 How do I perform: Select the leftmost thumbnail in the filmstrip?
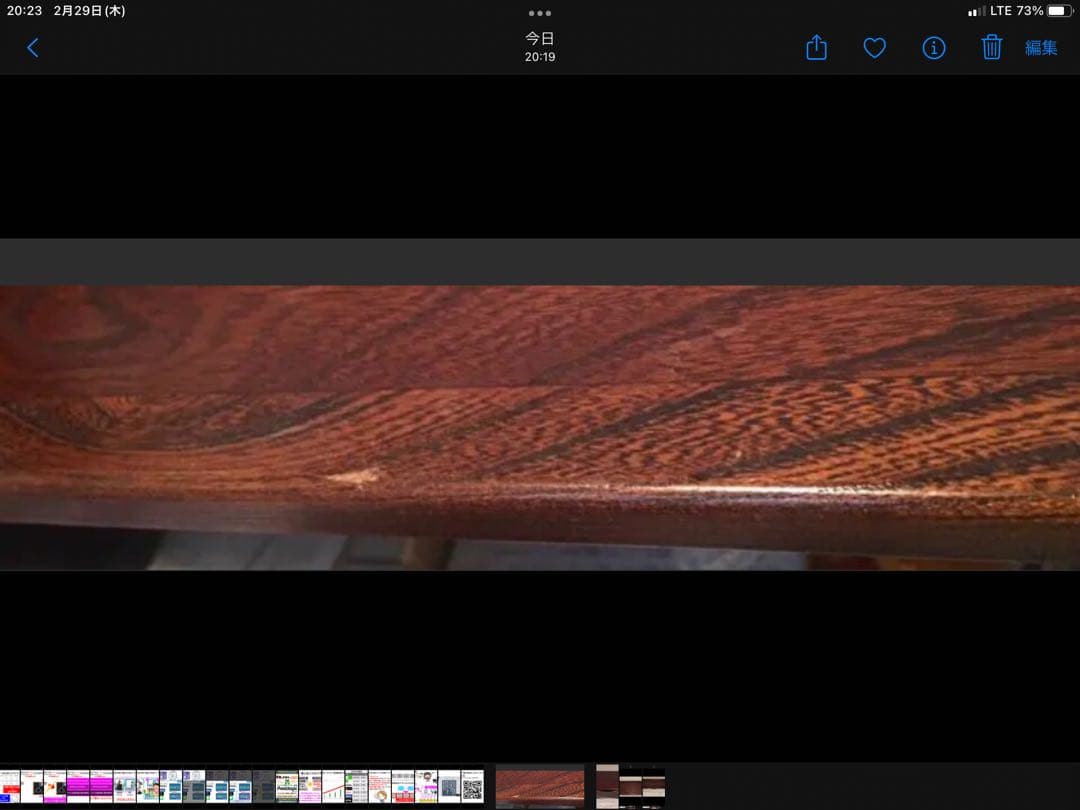pyautogui.click(x=9, y=786)
